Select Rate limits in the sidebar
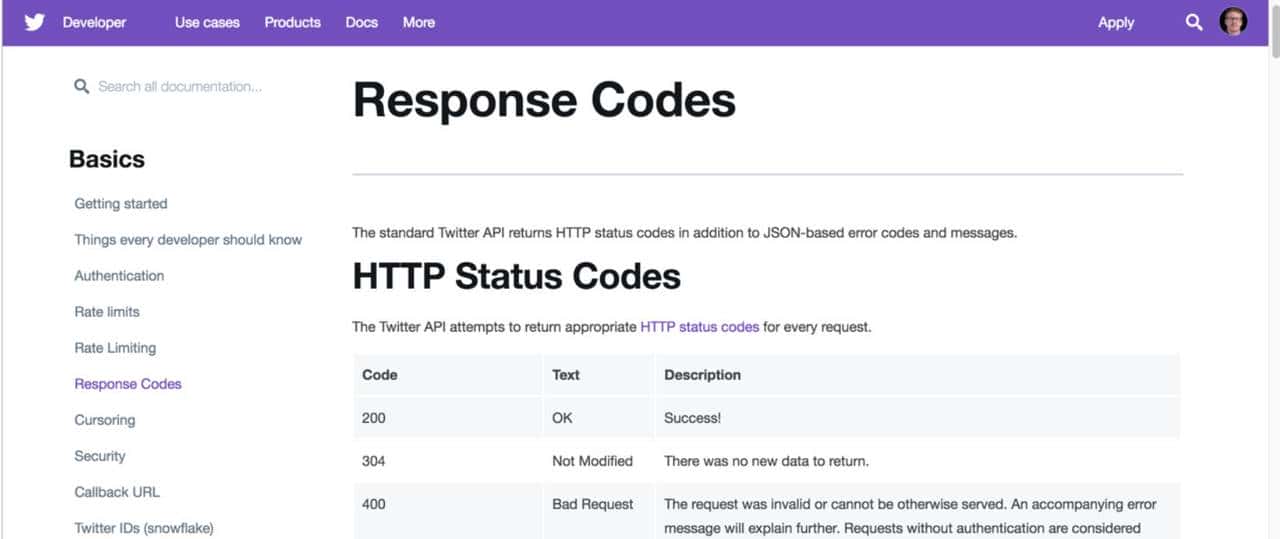 point(107,312)
